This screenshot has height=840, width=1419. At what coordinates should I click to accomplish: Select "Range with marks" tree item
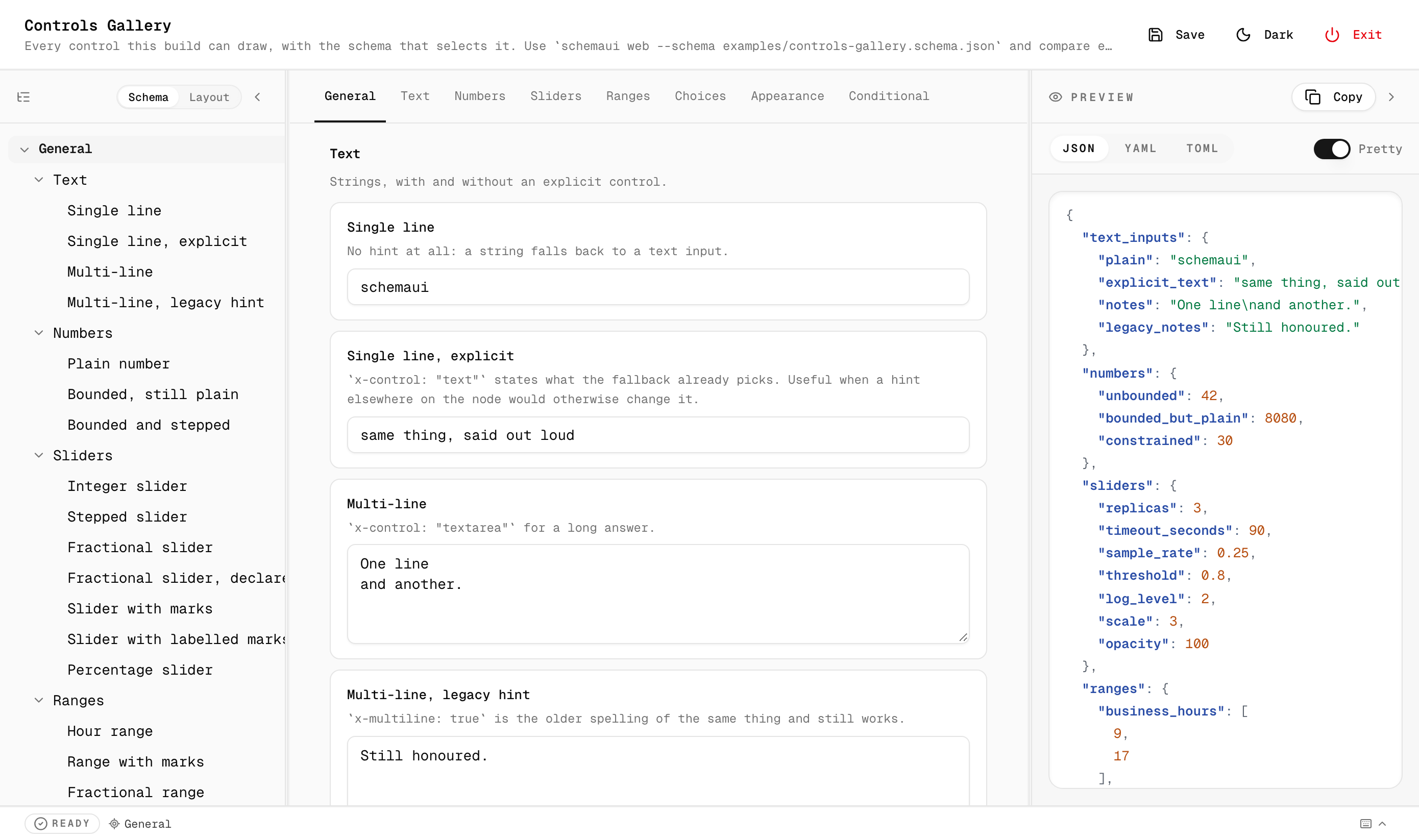point(135,761)
